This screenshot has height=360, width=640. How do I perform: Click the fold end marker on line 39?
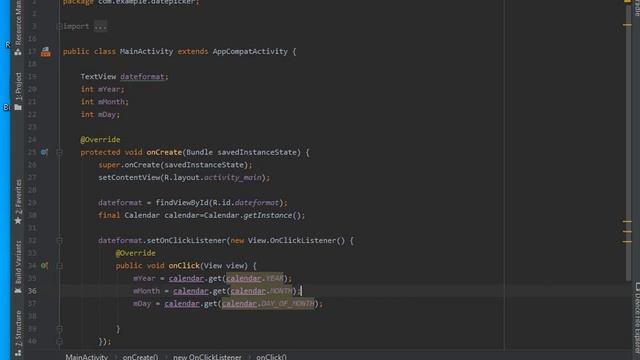click(59, 329)
